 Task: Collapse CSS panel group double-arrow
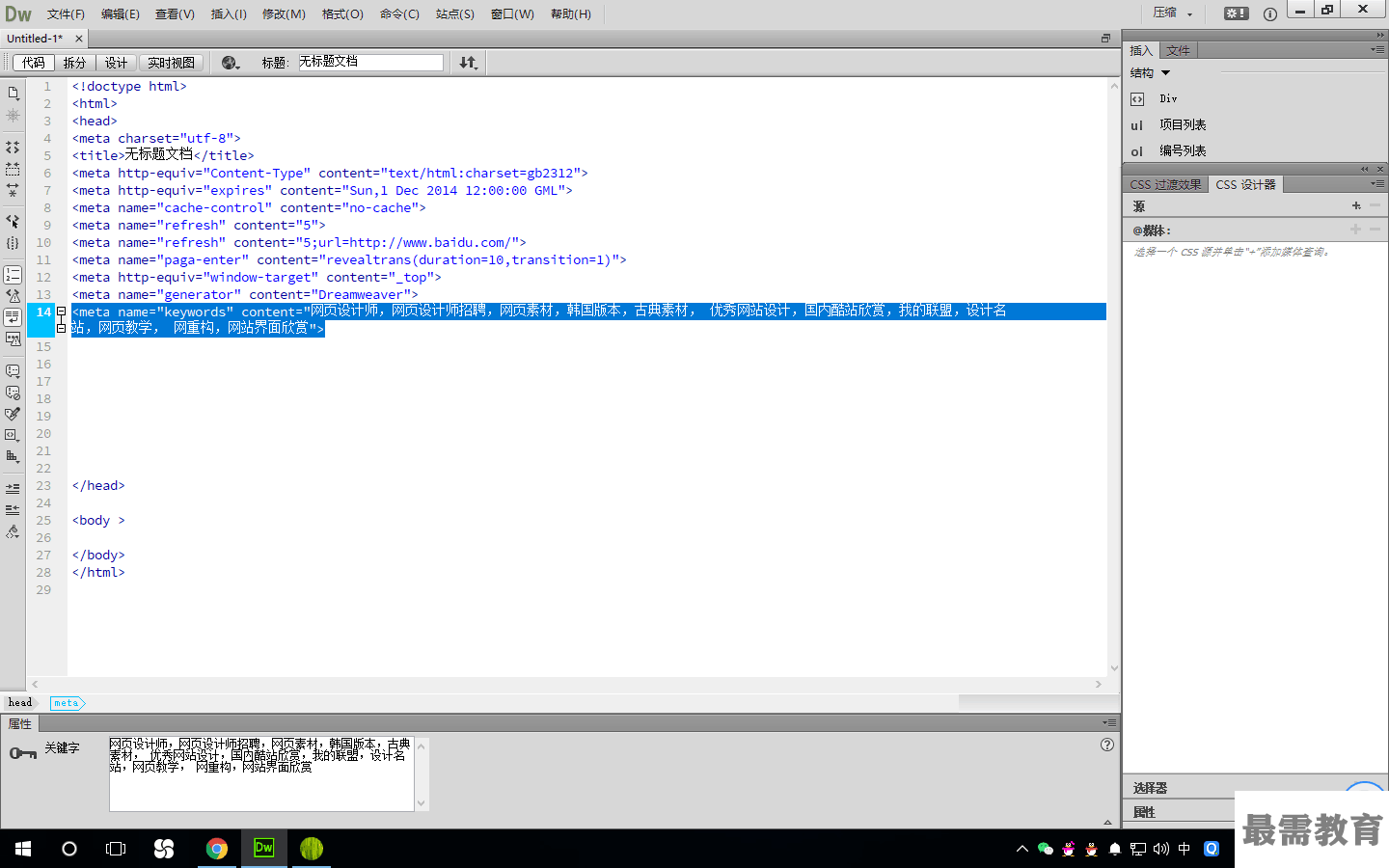click(1365, 169)
